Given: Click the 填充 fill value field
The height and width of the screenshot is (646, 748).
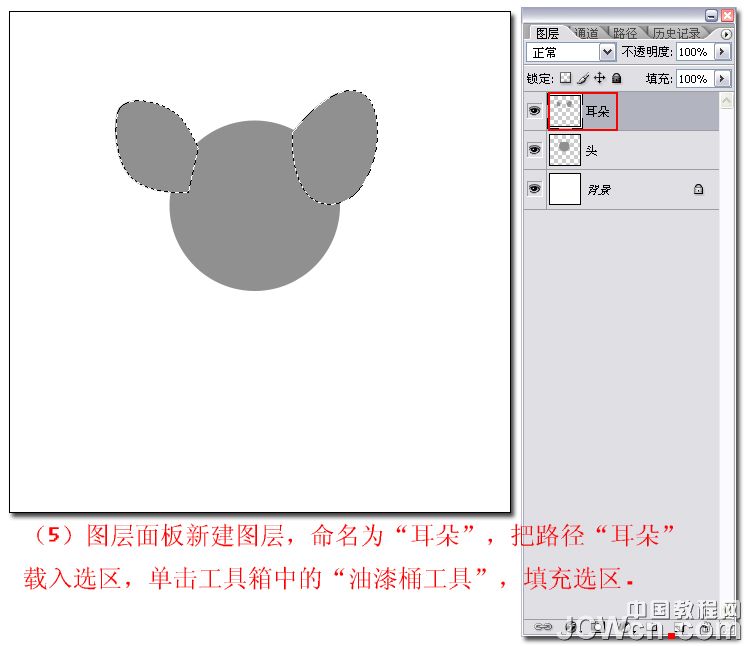Looking at the screenshot, I should click(x=695, y=78).
